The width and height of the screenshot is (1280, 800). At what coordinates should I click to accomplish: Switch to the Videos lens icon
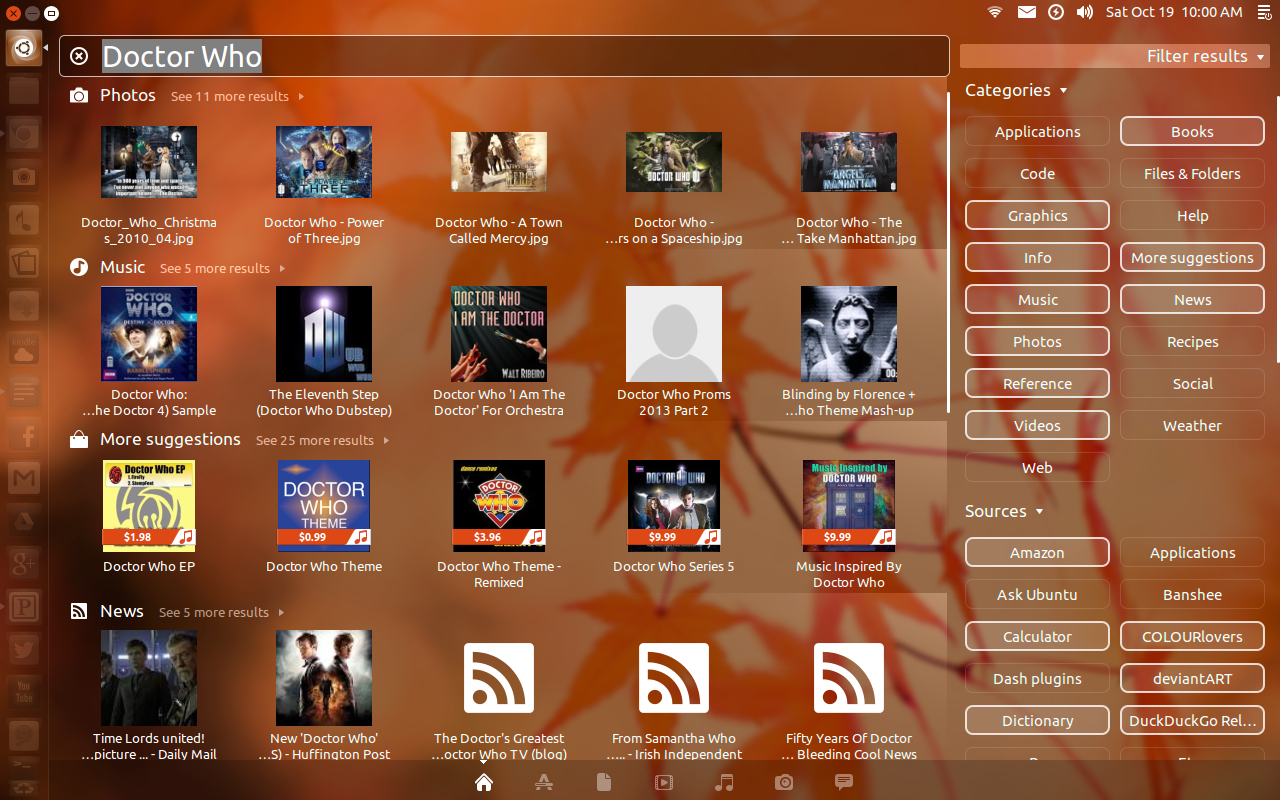coord(664,782)
